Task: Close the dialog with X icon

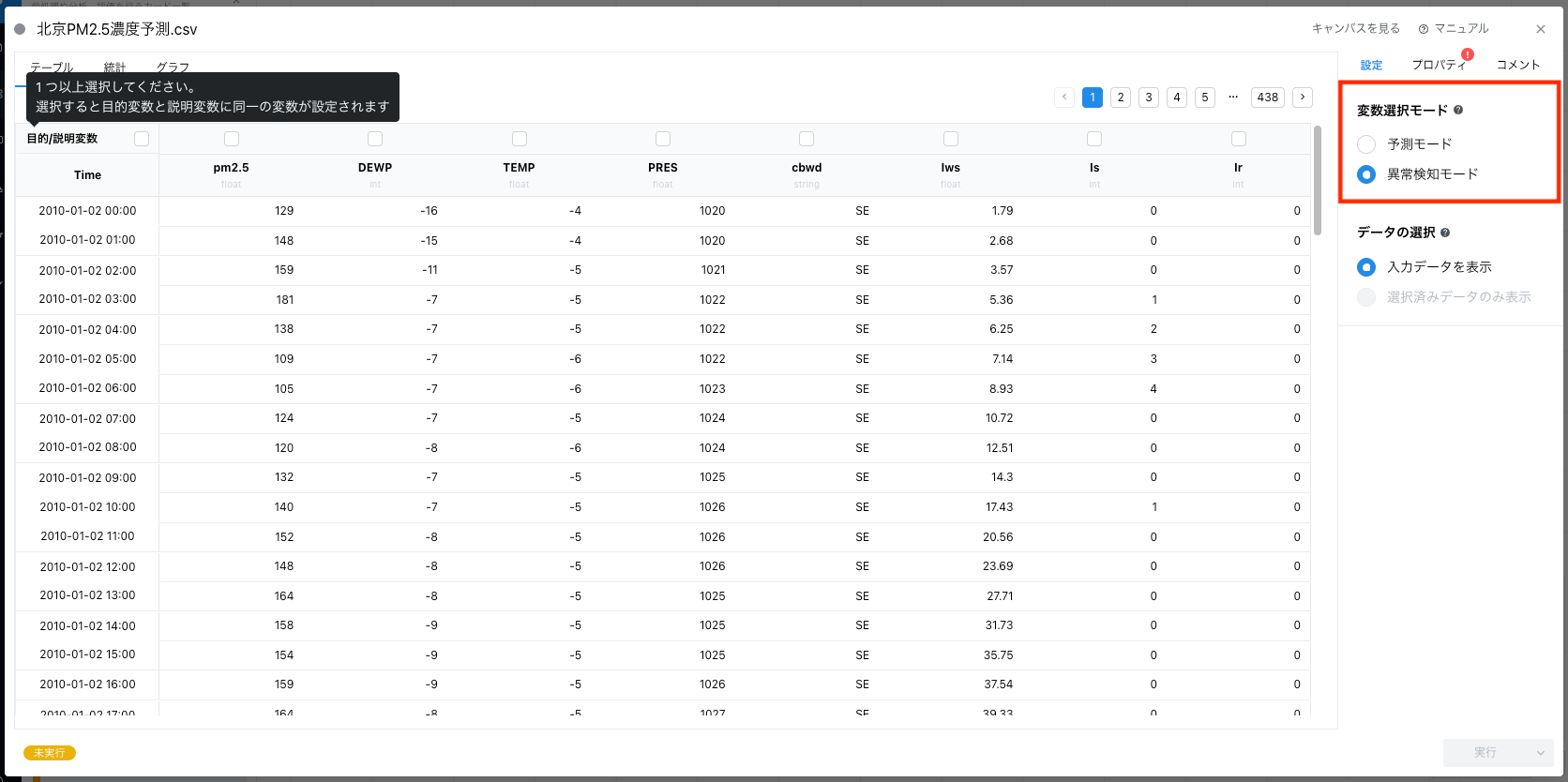Action: [x=1541, y=29]
